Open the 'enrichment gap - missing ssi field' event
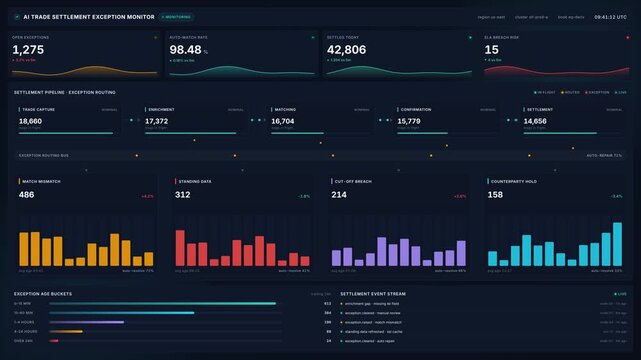This screenshot has width=641, height=360. pyautogui.click(x=483, y=304)
